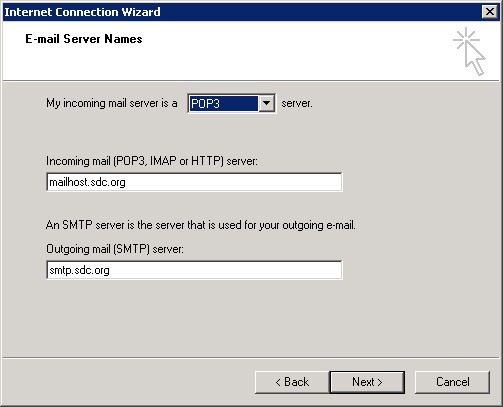The width and height of the screenshot is (503, 407).
Task: Click the Incoming mail server field mailhost.sdc.org
Action: click(x=194, y=182)
